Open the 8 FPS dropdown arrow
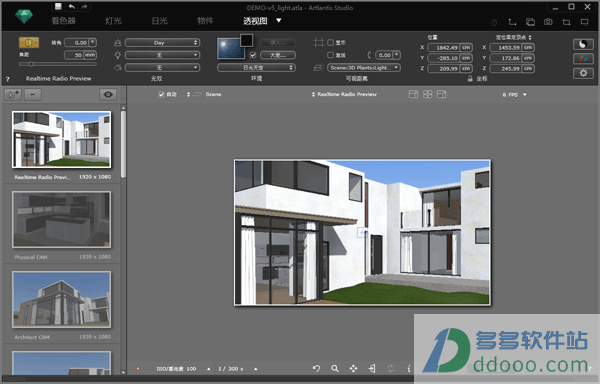The width and height of the screenshot is (600, 384). 525,94
